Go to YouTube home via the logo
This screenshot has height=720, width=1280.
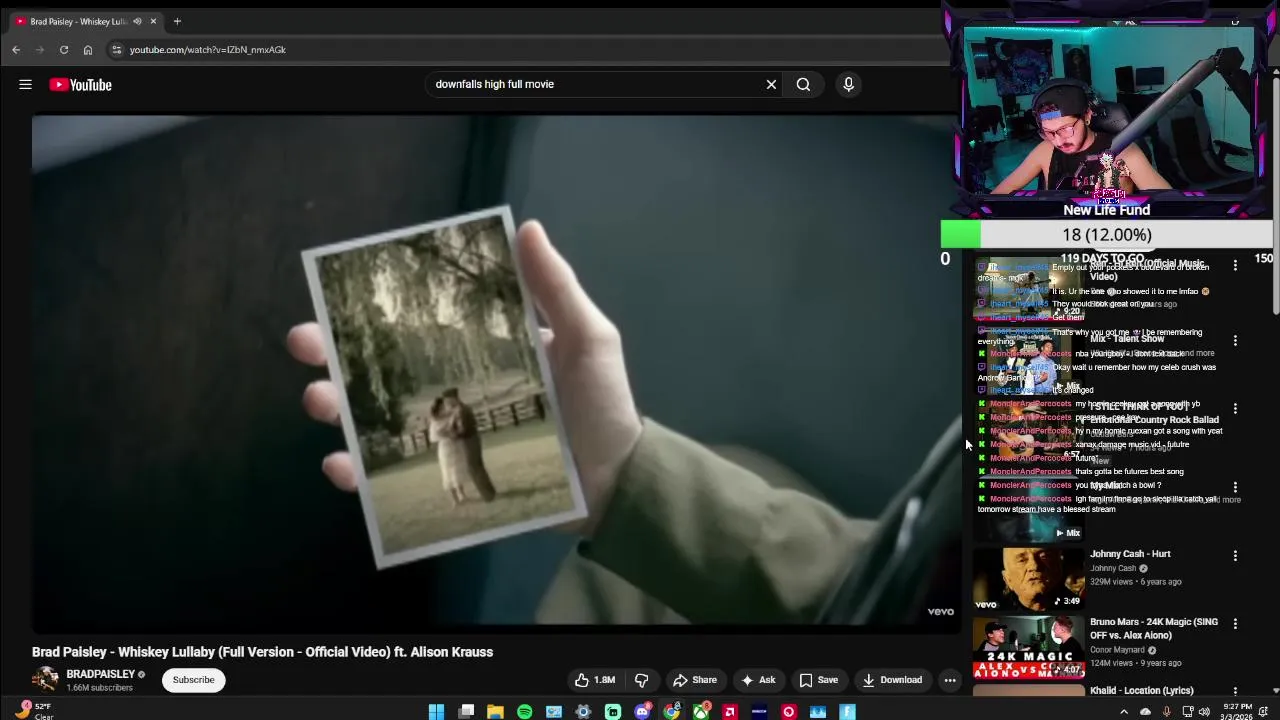tap(80, 85)
